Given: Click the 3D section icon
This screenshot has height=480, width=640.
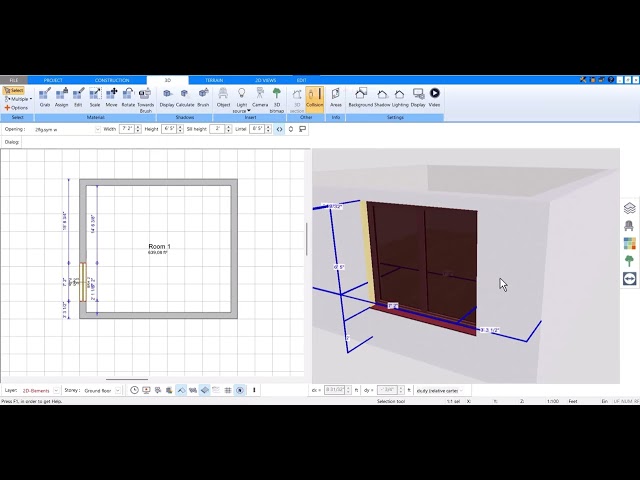Looking at the screenshot, I should 297,100.
